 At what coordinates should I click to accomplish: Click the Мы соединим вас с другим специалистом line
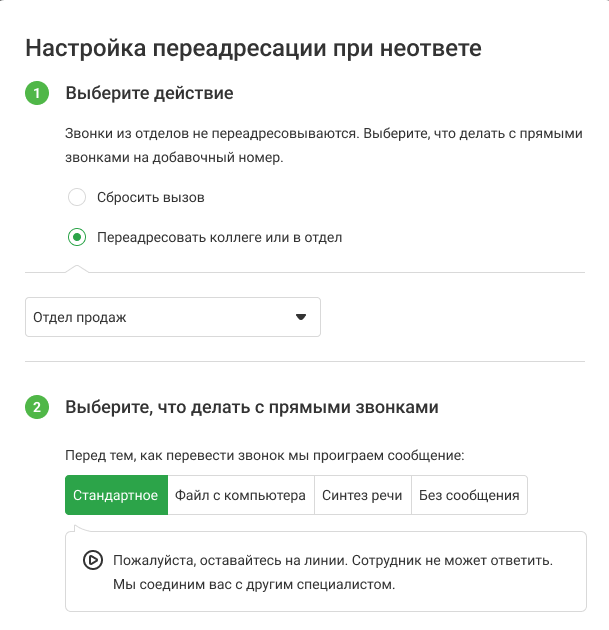click(254, 583)
